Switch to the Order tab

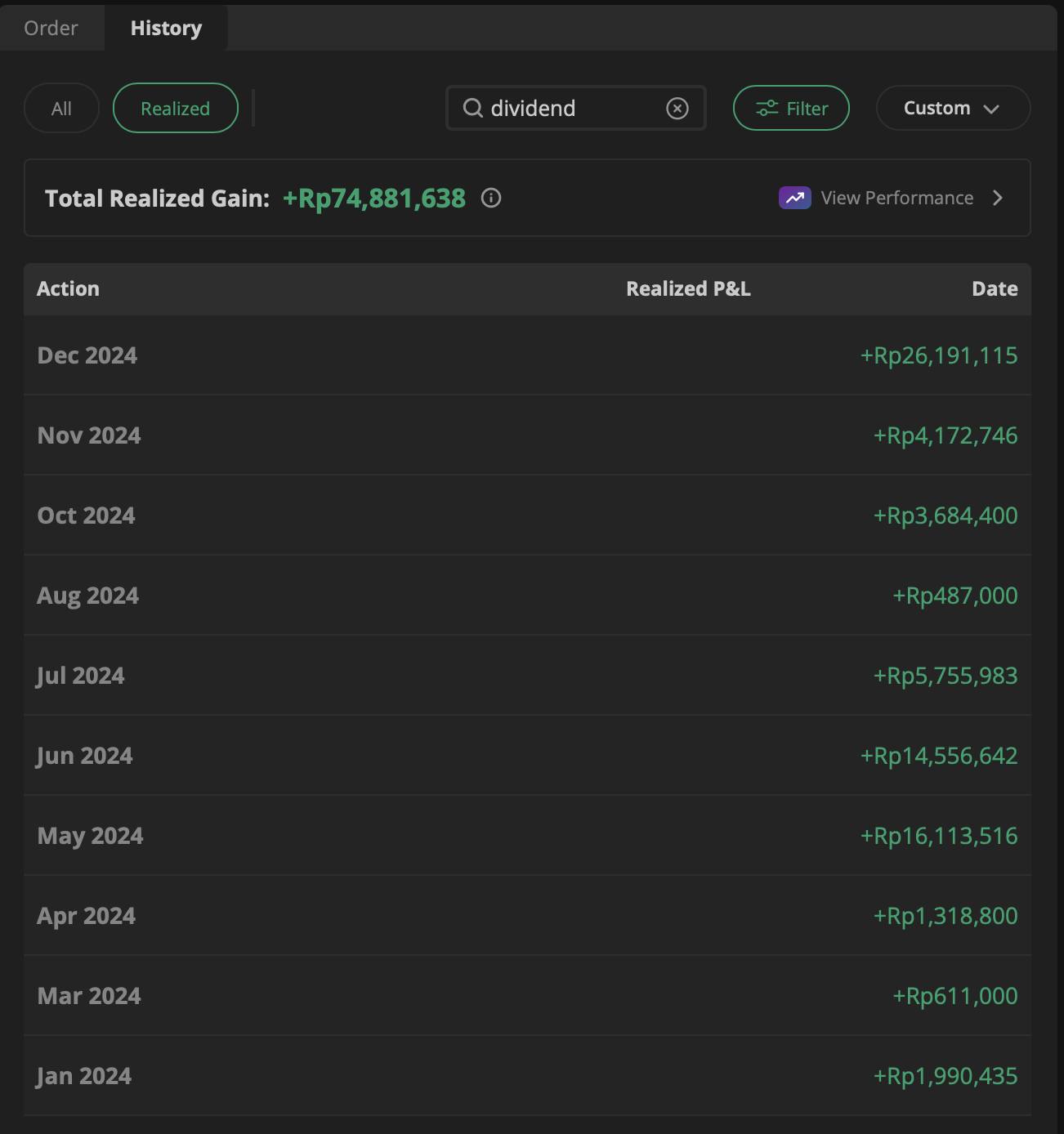tap(51, 29)
